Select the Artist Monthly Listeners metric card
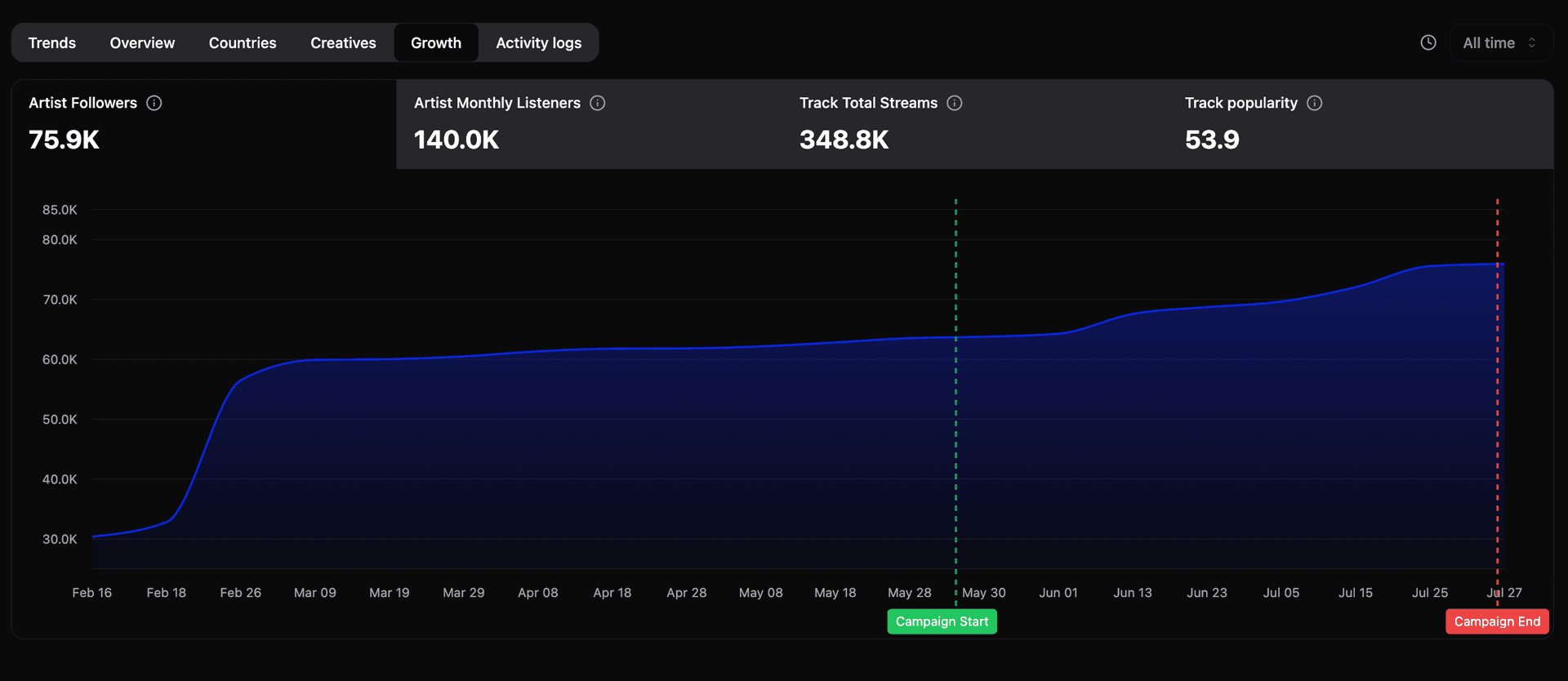Viewport: 1568px width, 681px height. click(x=589, y=124)
